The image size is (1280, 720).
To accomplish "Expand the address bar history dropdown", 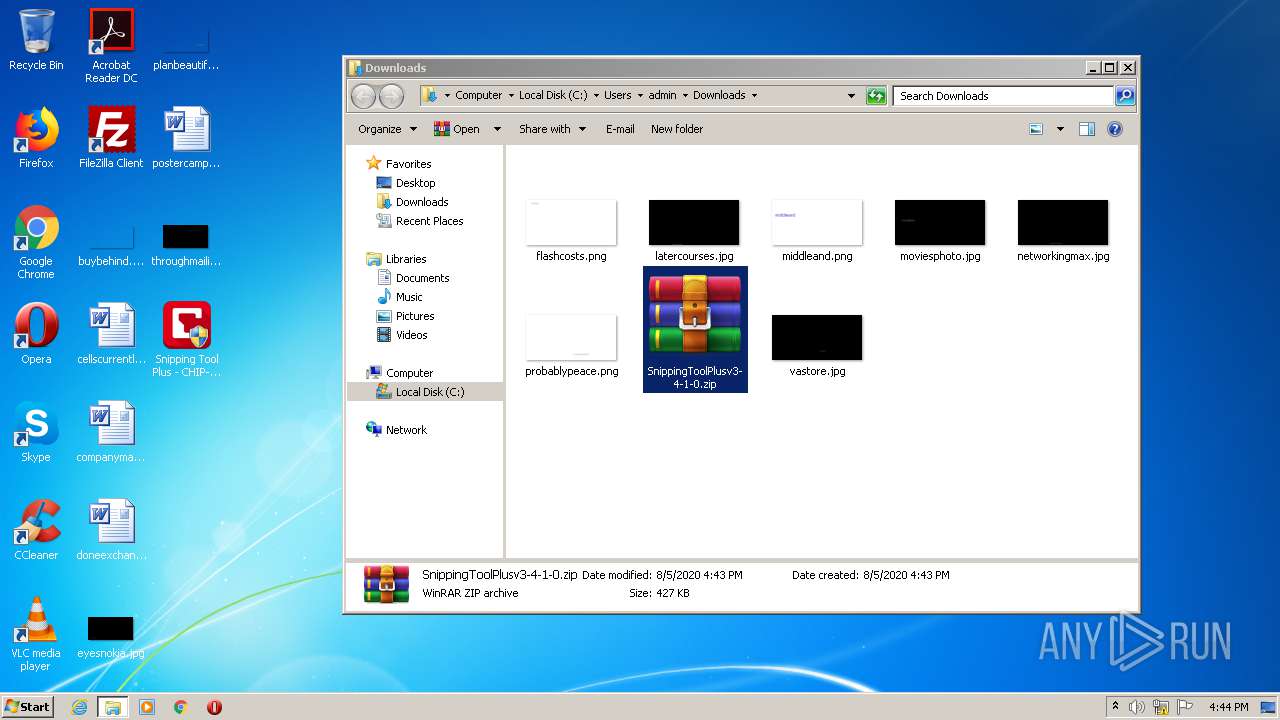I will 851,96.
